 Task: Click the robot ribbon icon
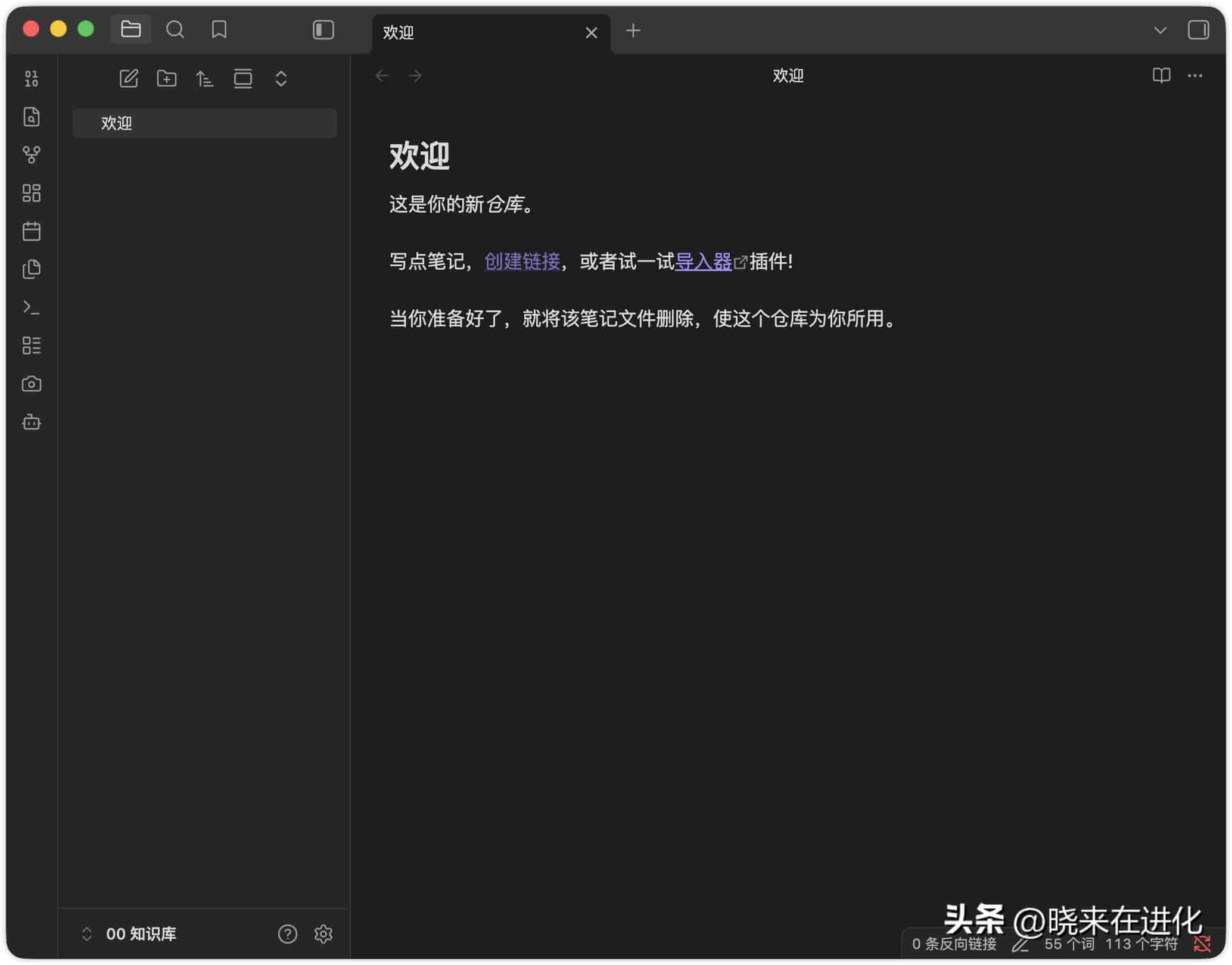click(x=32, y=422)
